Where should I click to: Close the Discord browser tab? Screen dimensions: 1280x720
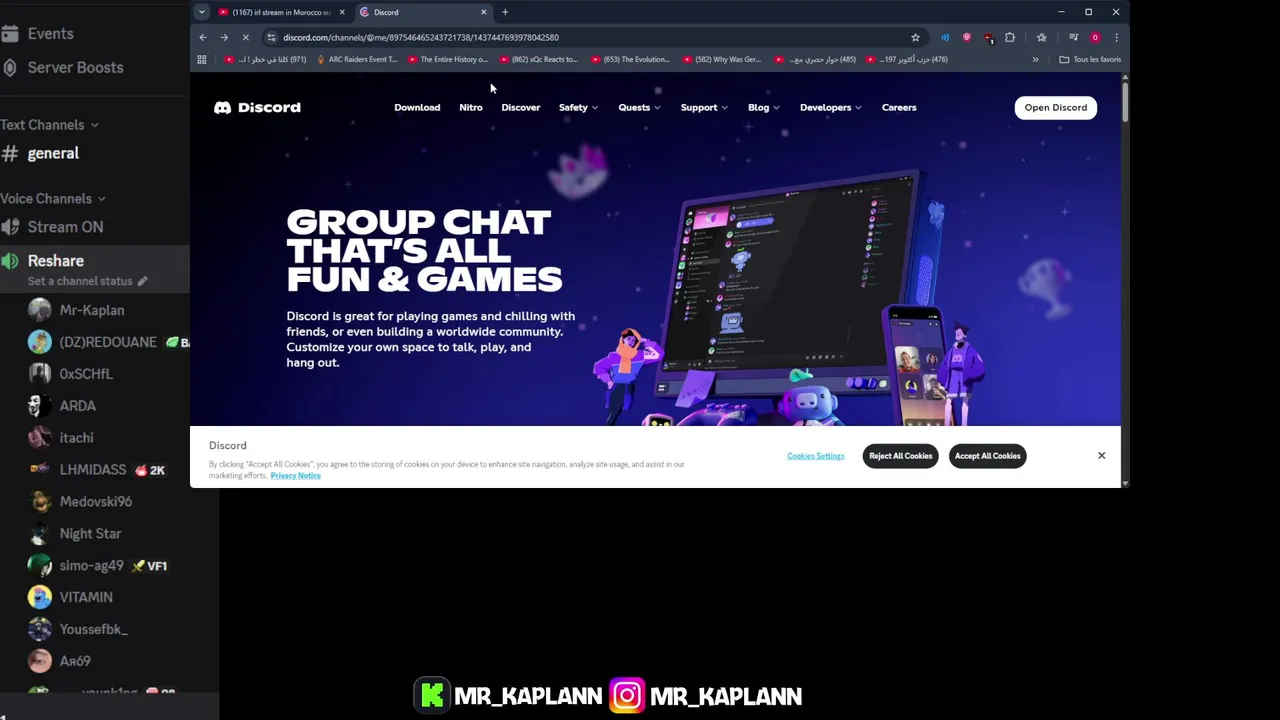[484, 12]
